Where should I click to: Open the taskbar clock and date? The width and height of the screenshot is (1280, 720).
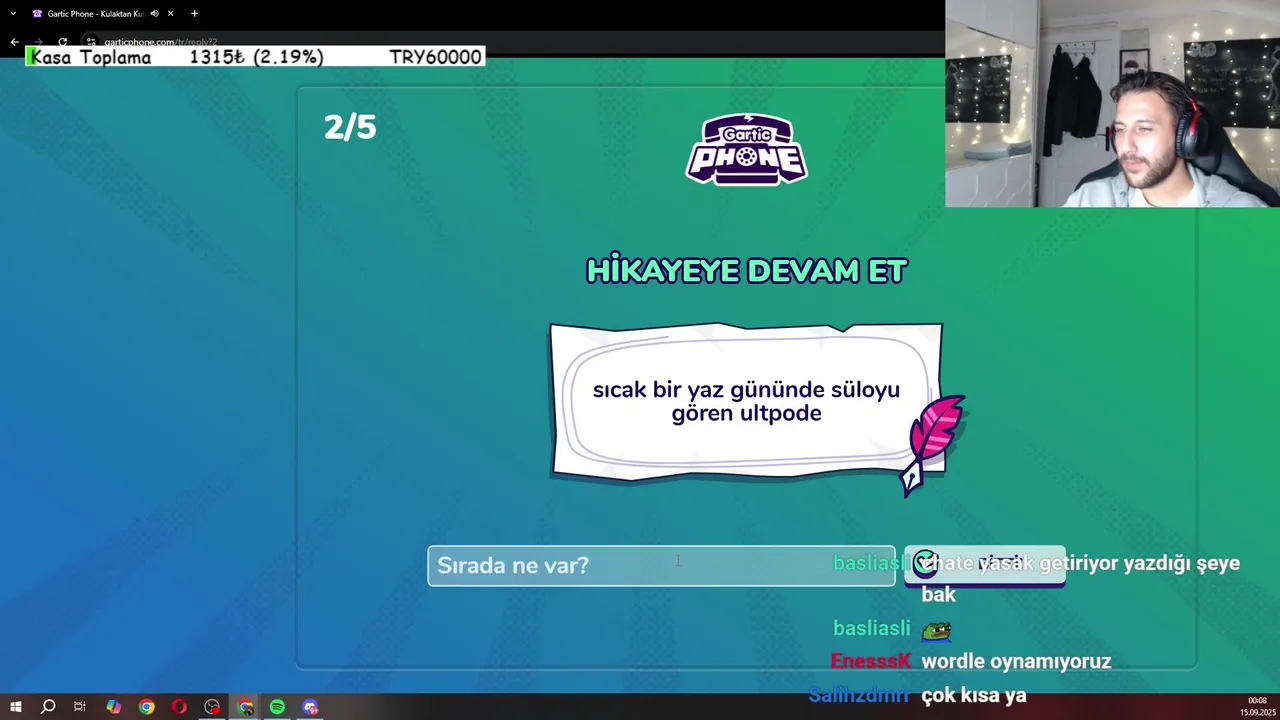[1257, 707]
